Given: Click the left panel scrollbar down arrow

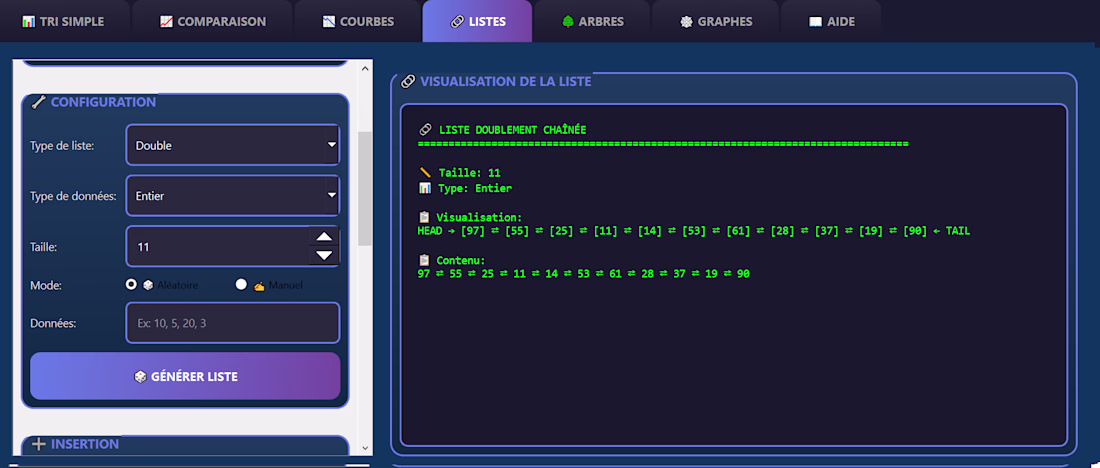Looking at the screenshot, I should point(365,447).
